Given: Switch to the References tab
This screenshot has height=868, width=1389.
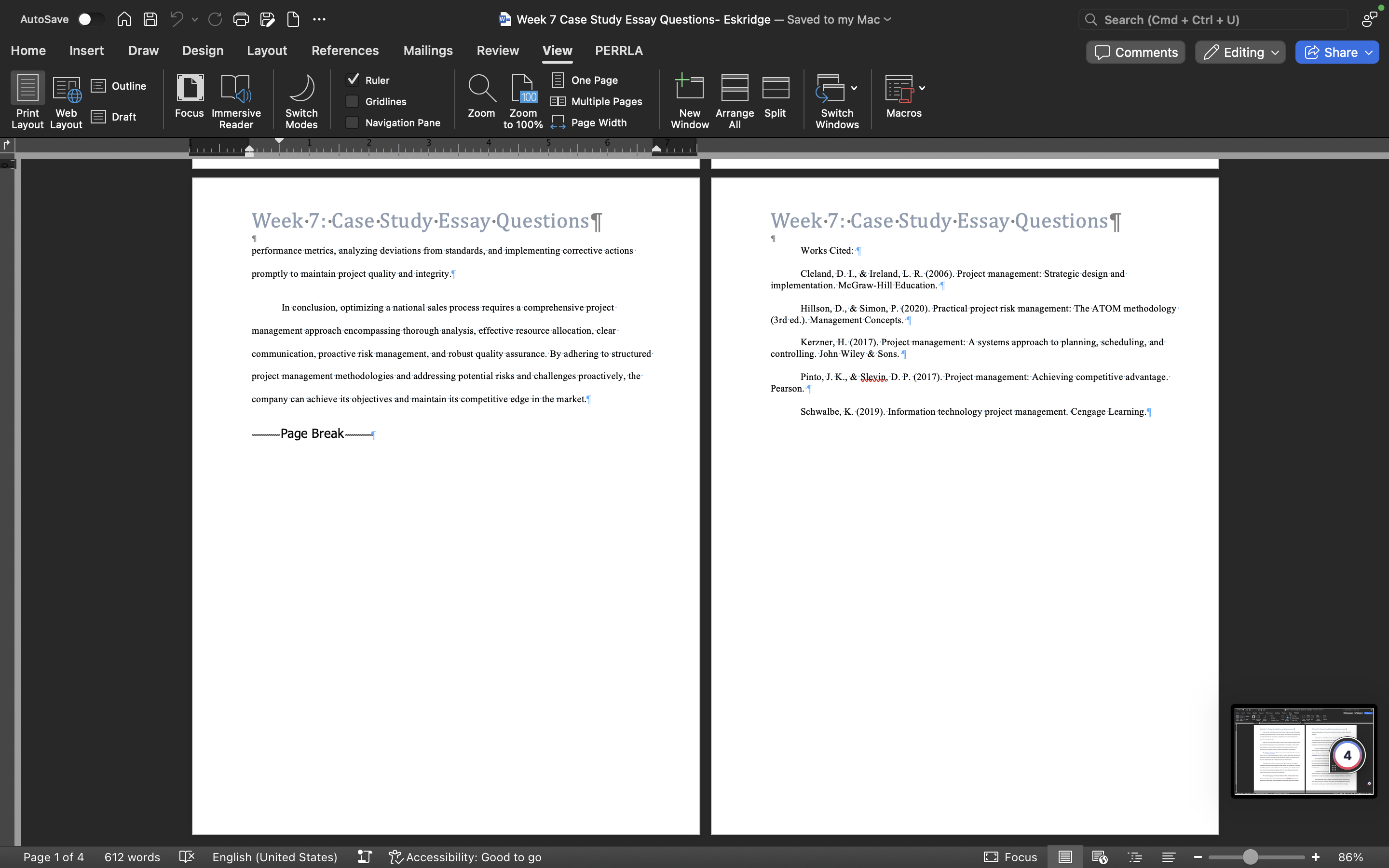Looking at the screenshot, I should click(345, 51).
